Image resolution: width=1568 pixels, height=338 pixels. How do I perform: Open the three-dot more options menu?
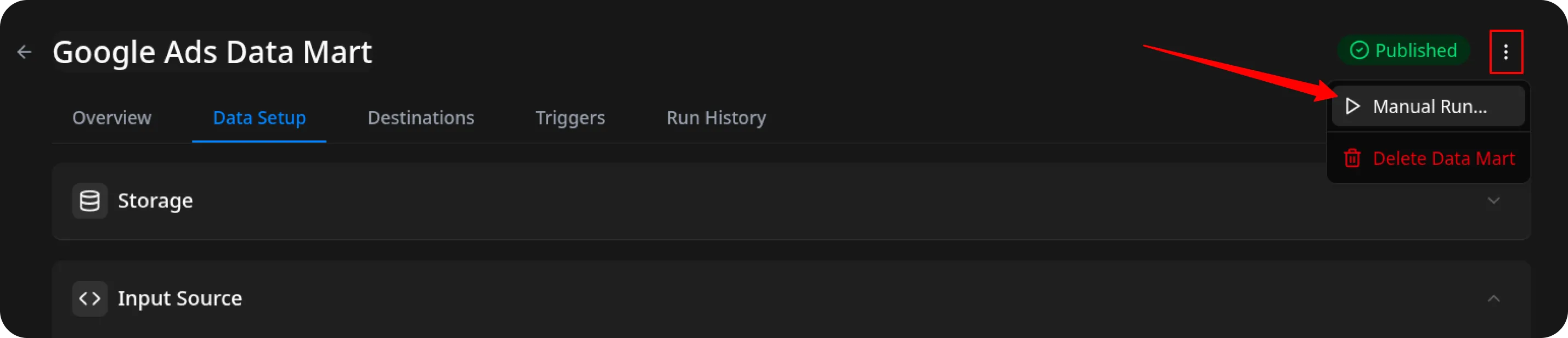tap(1505, 52)
